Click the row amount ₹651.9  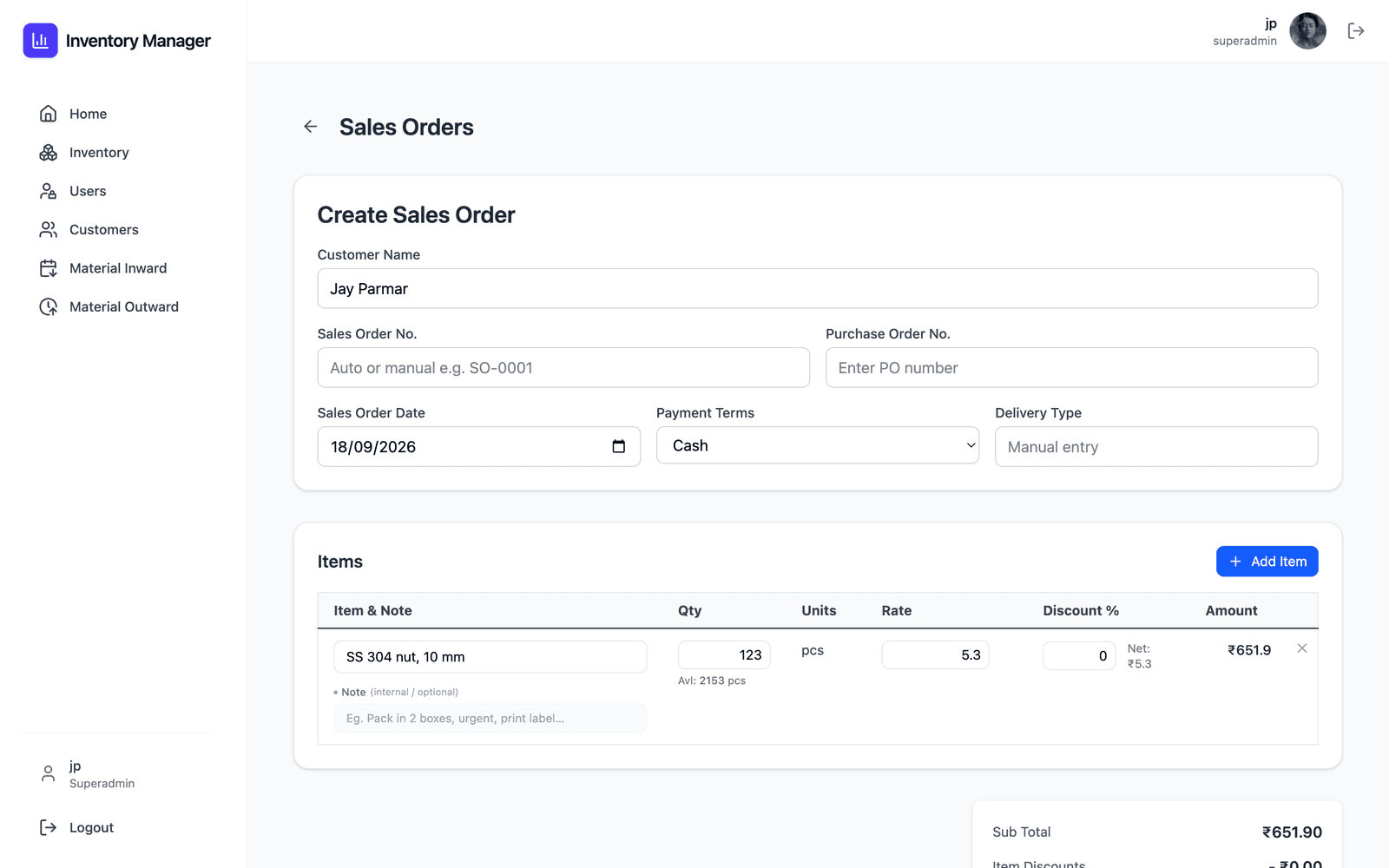click(1249, 650)
